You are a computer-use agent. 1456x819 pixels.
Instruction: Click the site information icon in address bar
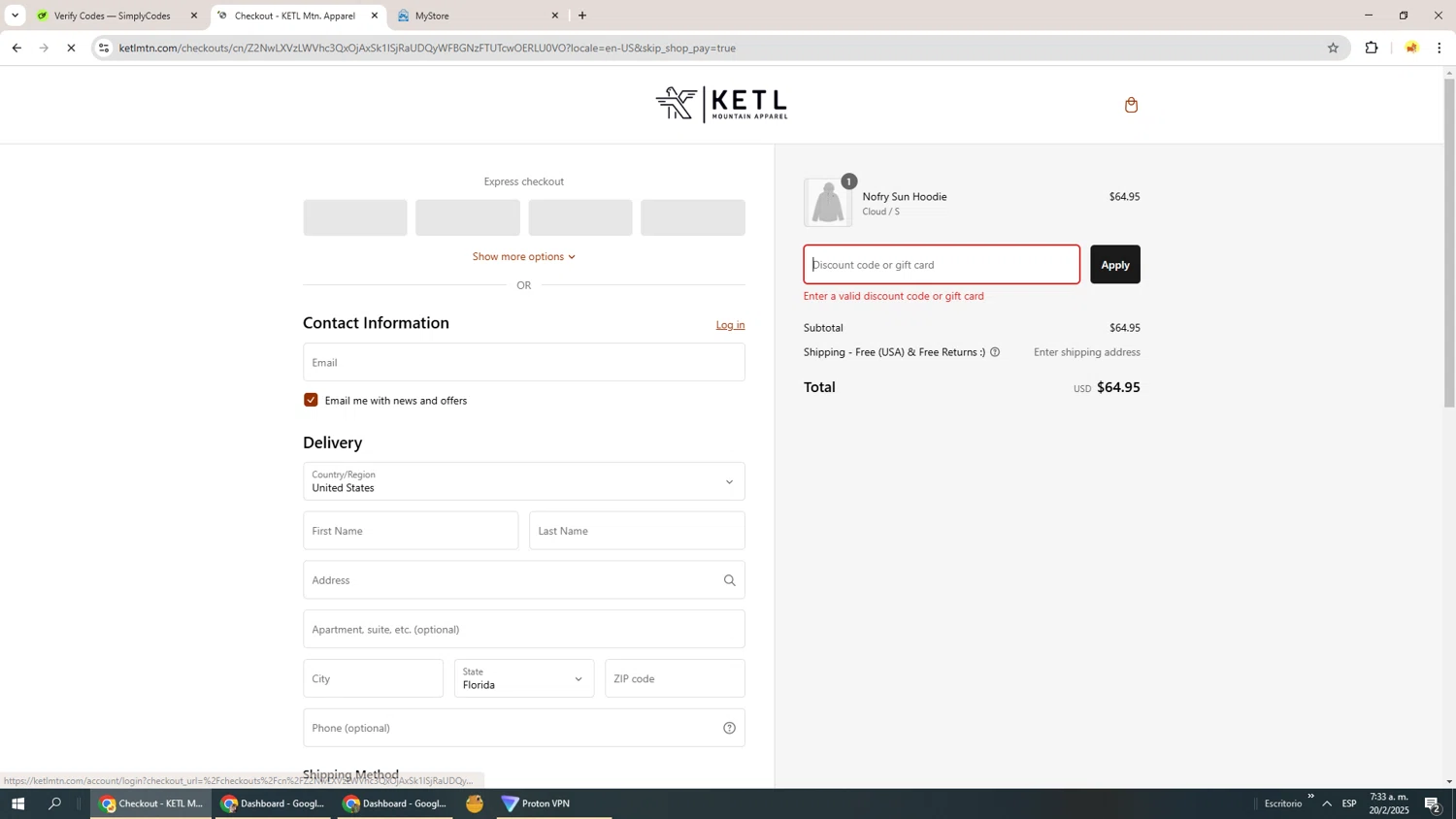coord(104,48)
